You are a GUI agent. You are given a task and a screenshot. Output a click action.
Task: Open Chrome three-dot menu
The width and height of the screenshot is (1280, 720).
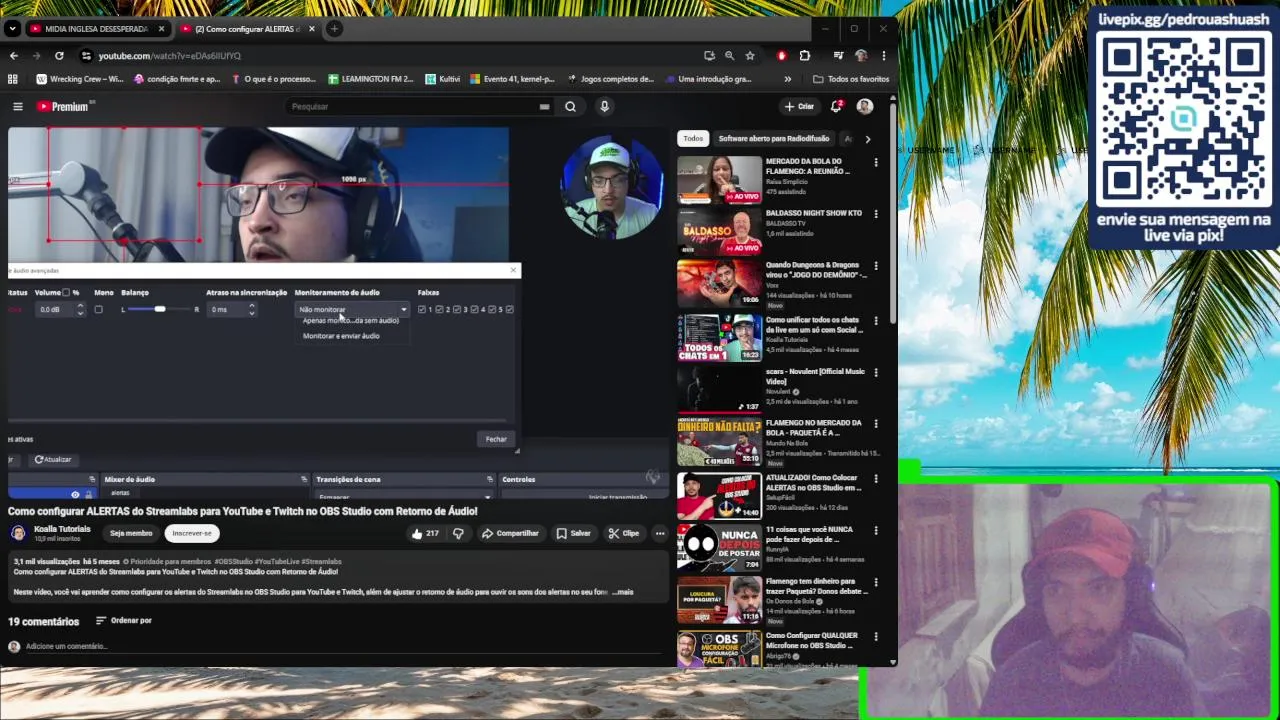pyautogui.click(x=883, y=56)
